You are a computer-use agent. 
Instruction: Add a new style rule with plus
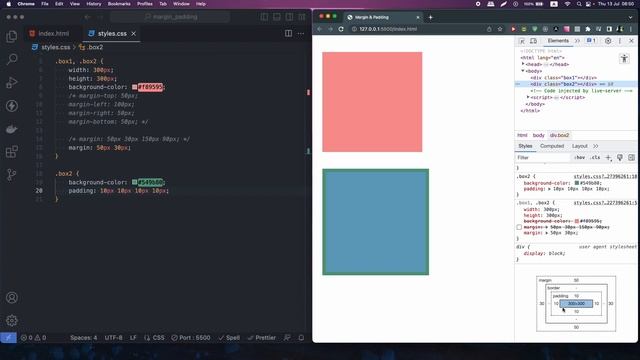click(608, 158)
